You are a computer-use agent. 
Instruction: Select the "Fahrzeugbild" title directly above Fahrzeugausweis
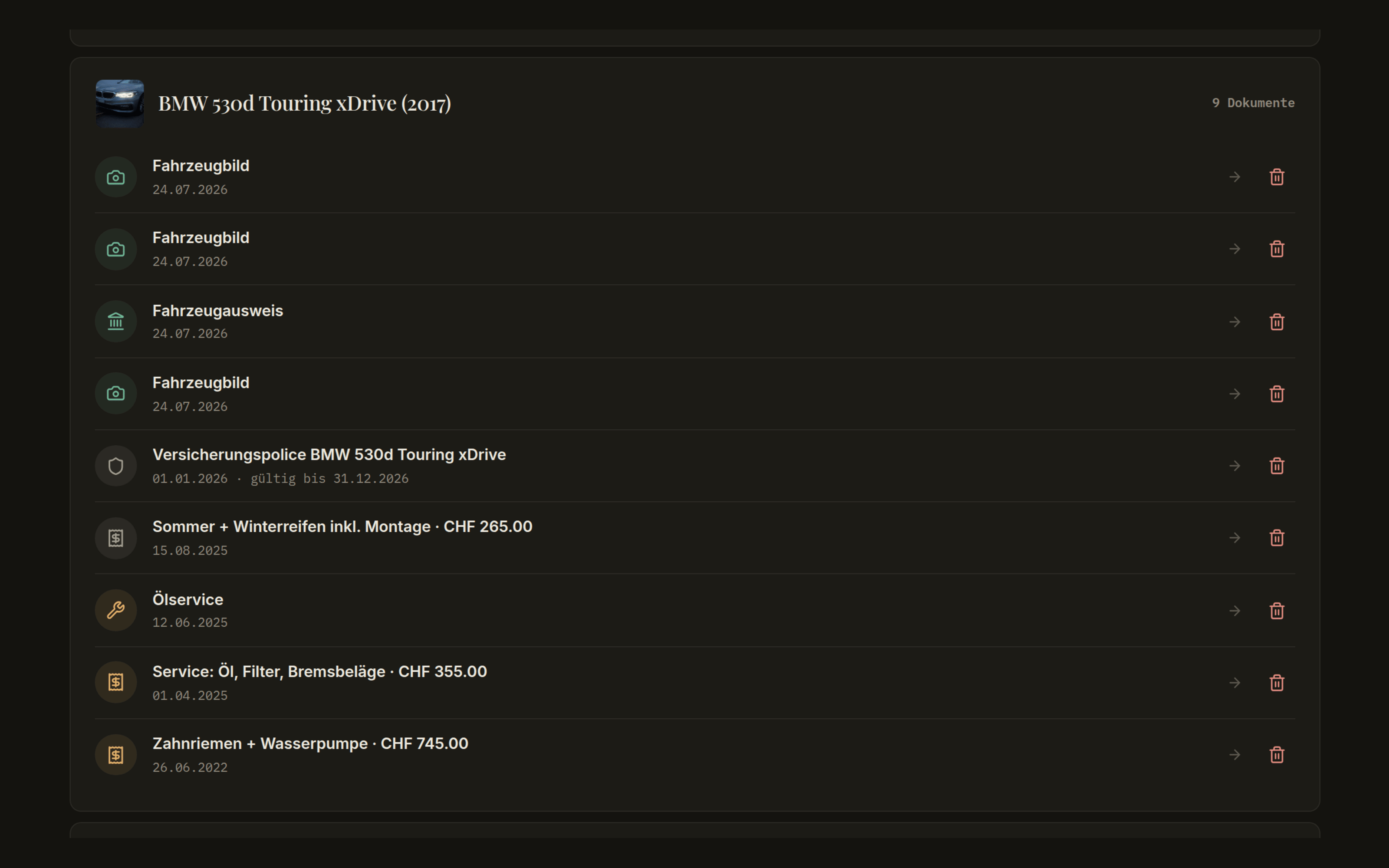(x=201, y=238)
